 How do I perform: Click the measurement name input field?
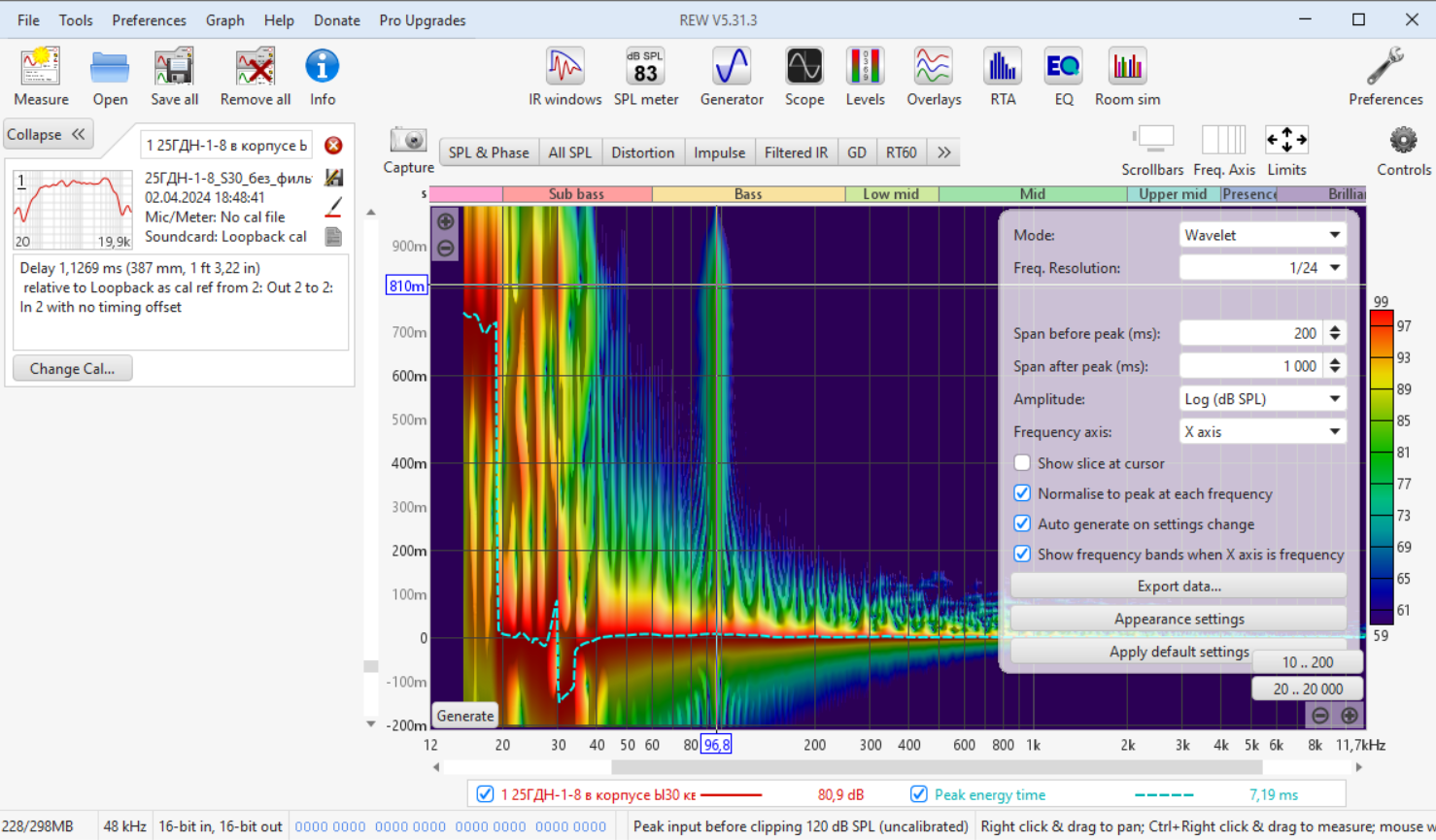point(226,146)
